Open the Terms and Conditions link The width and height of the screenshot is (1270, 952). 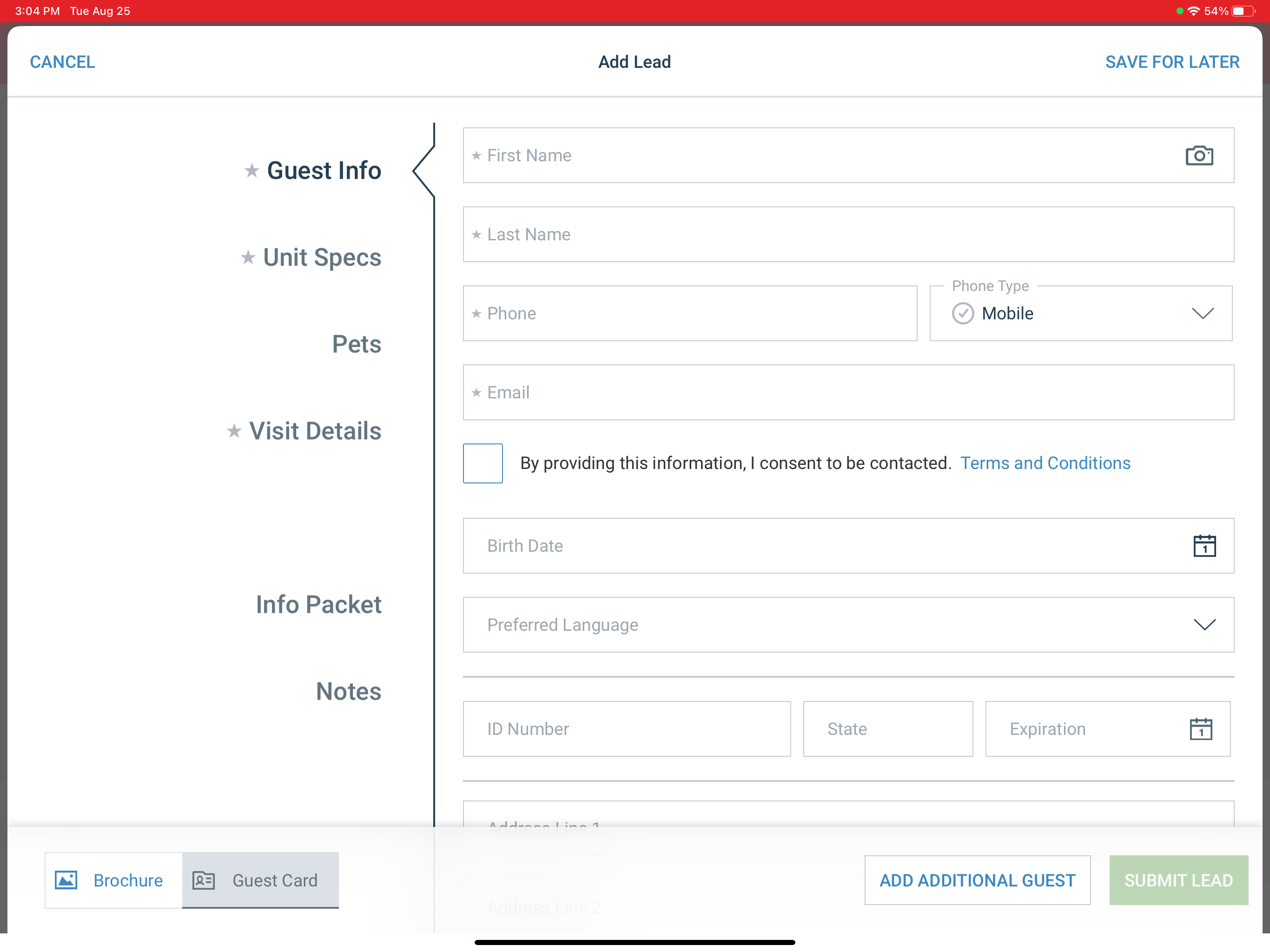[1045, 463]
